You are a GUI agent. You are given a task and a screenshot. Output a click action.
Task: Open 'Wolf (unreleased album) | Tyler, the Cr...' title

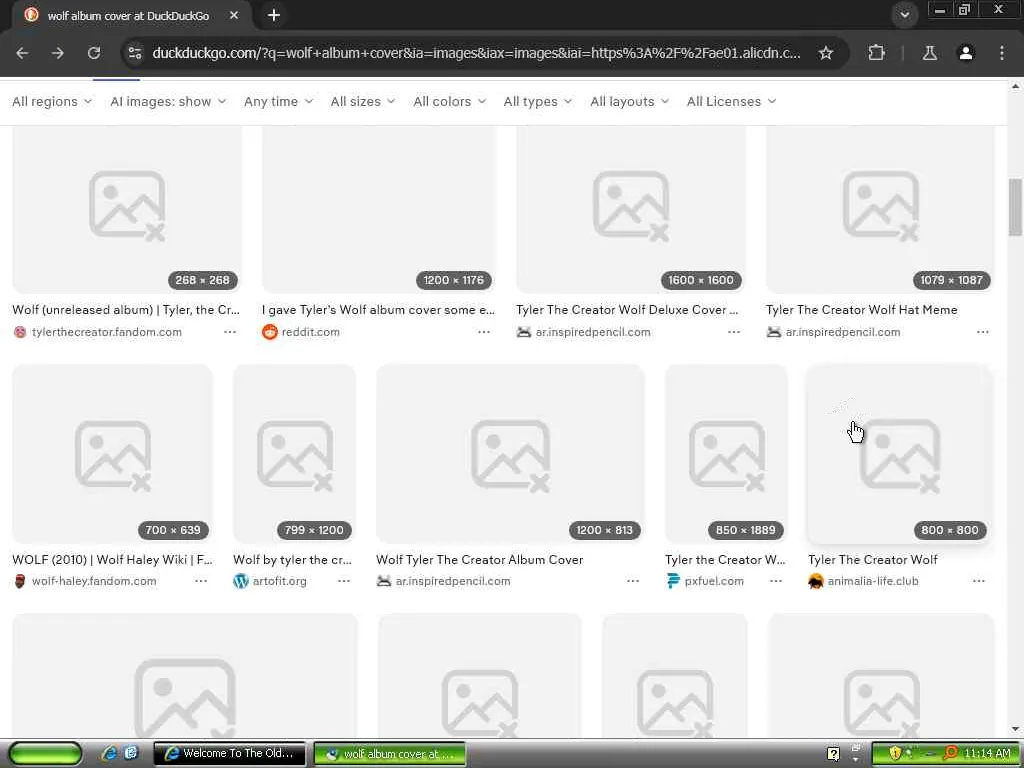pos(126,310)
